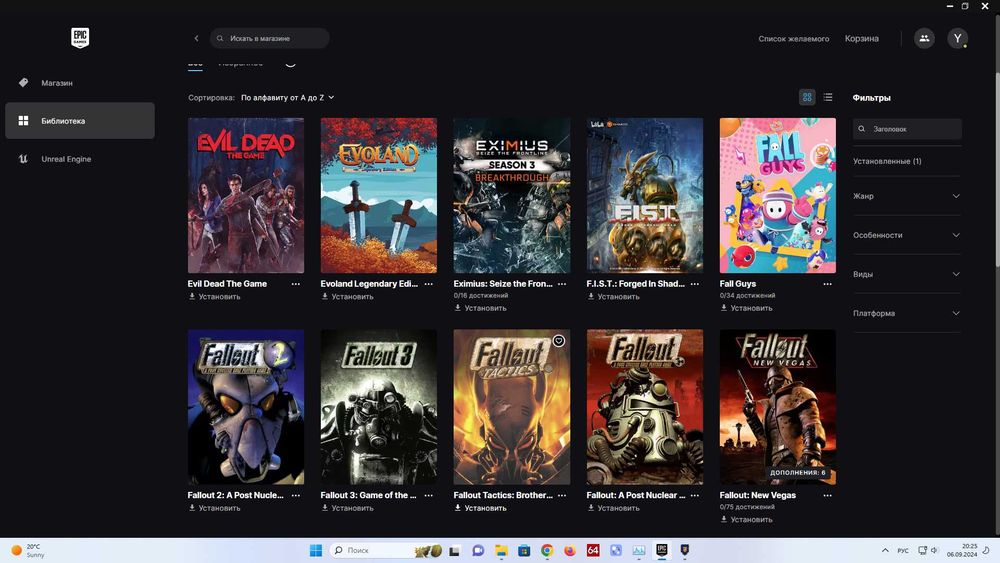Install Evil Dead The Game
This screenshot has width=1000, height=563.
[214, 296]
